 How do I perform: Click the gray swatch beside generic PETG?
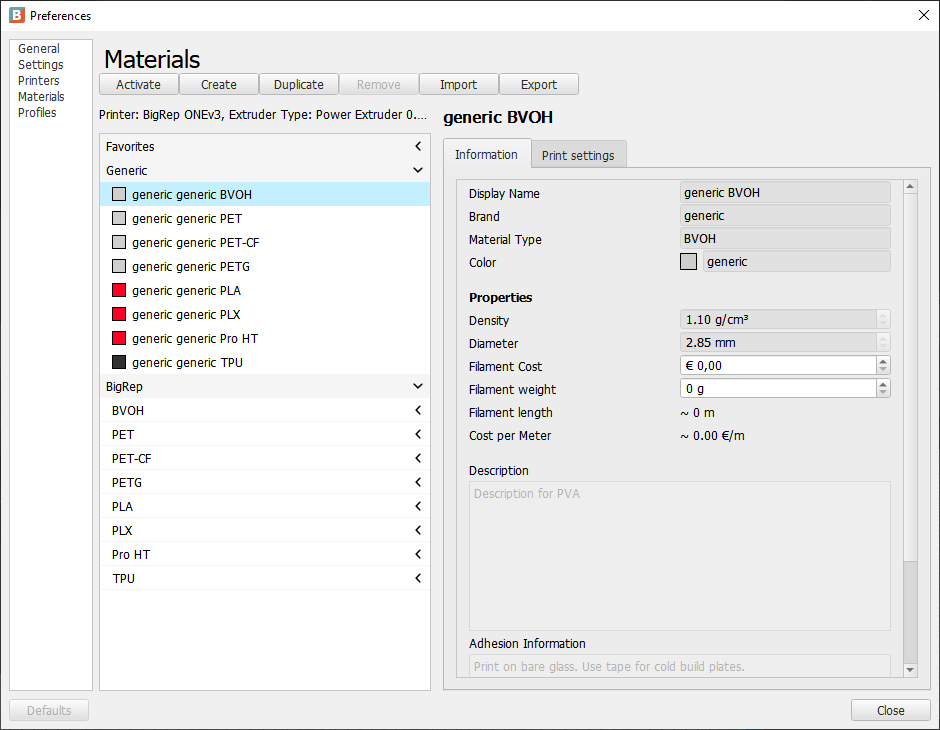(x=119, y=266)
